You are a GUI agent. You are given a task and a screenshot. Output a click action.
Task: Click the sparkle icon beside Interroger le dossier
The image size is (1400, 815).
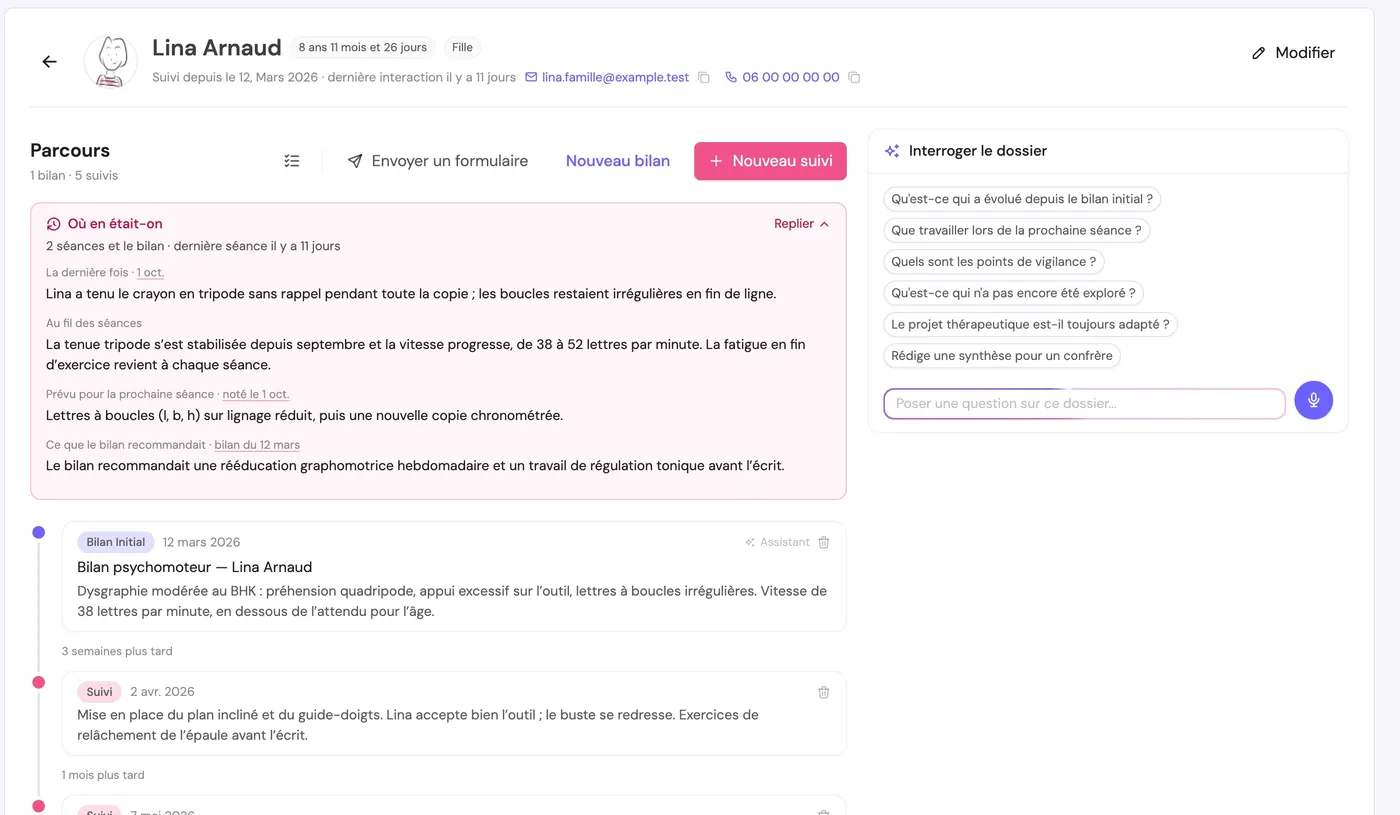click(892, 151)
